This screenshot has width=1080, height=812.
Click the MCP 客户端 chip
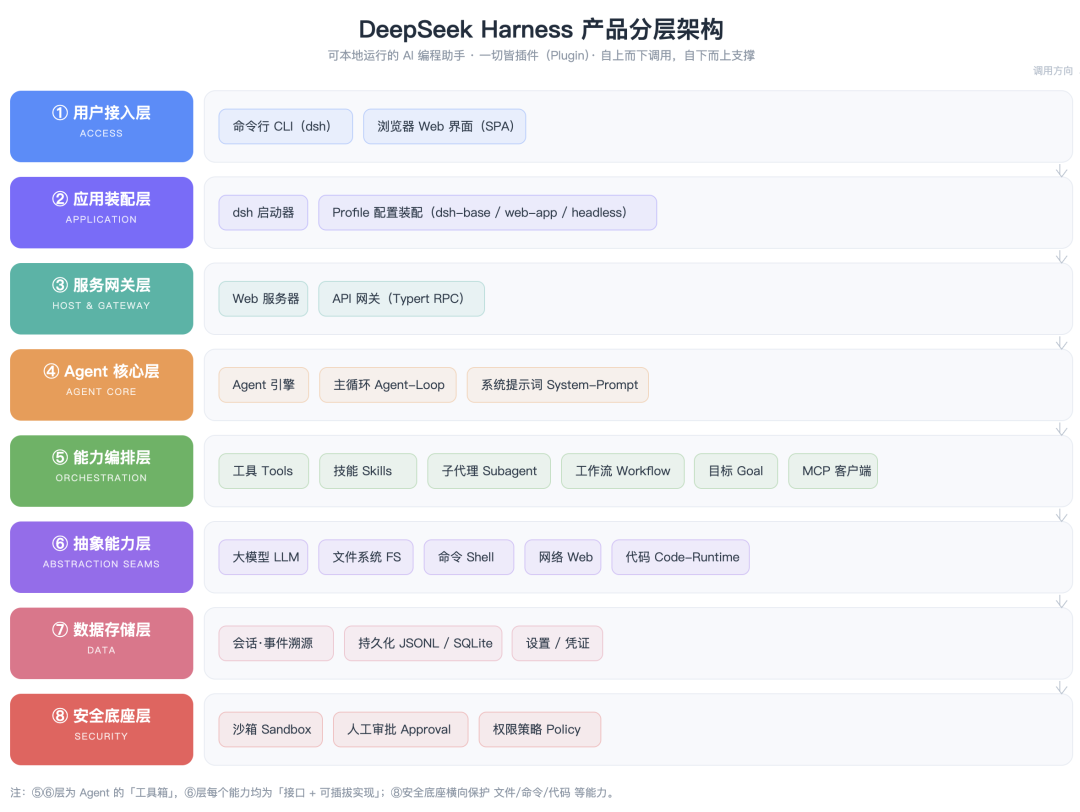click(833, 470)
